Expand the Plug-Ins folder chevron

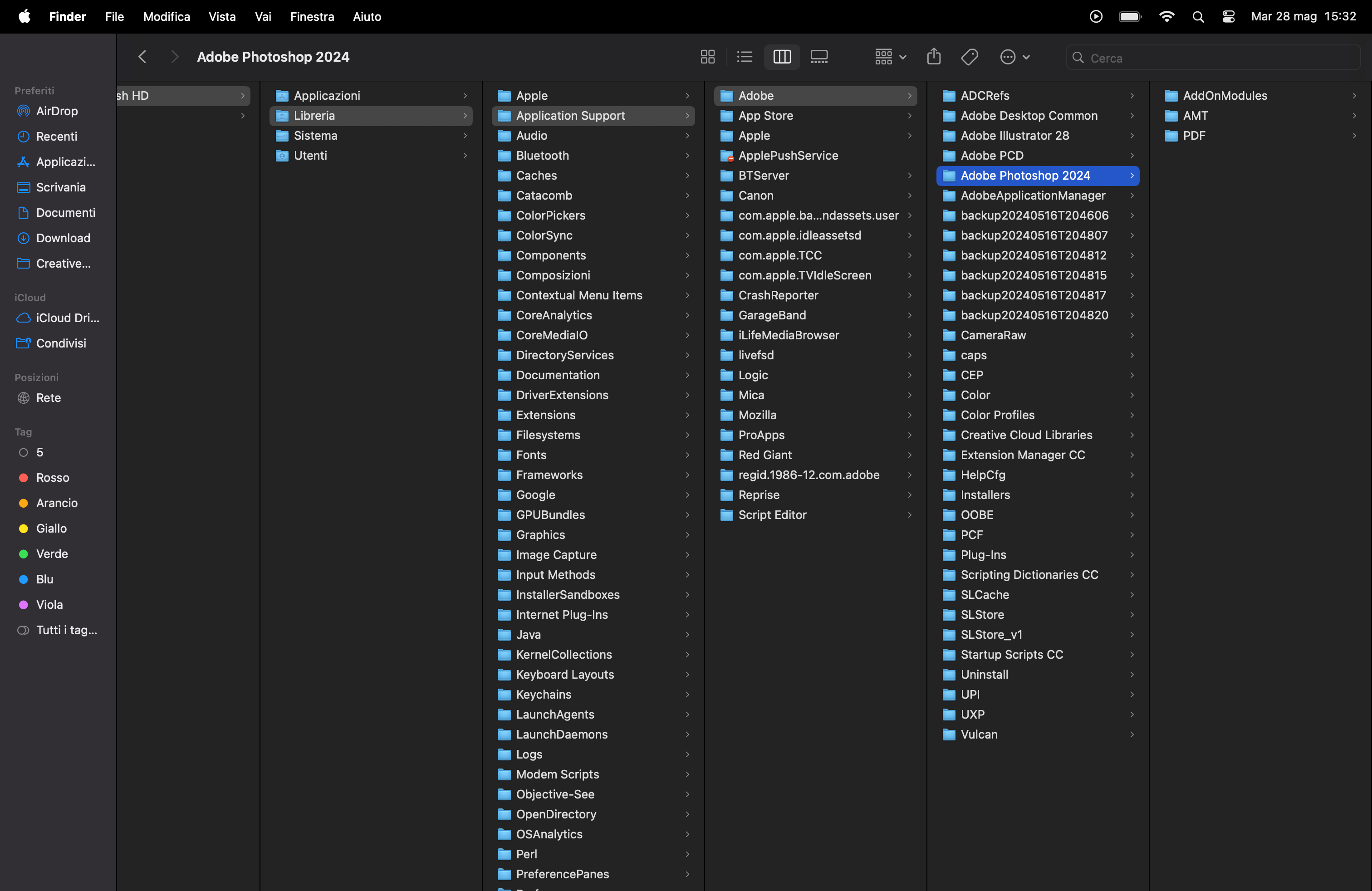coord(1132,555)
